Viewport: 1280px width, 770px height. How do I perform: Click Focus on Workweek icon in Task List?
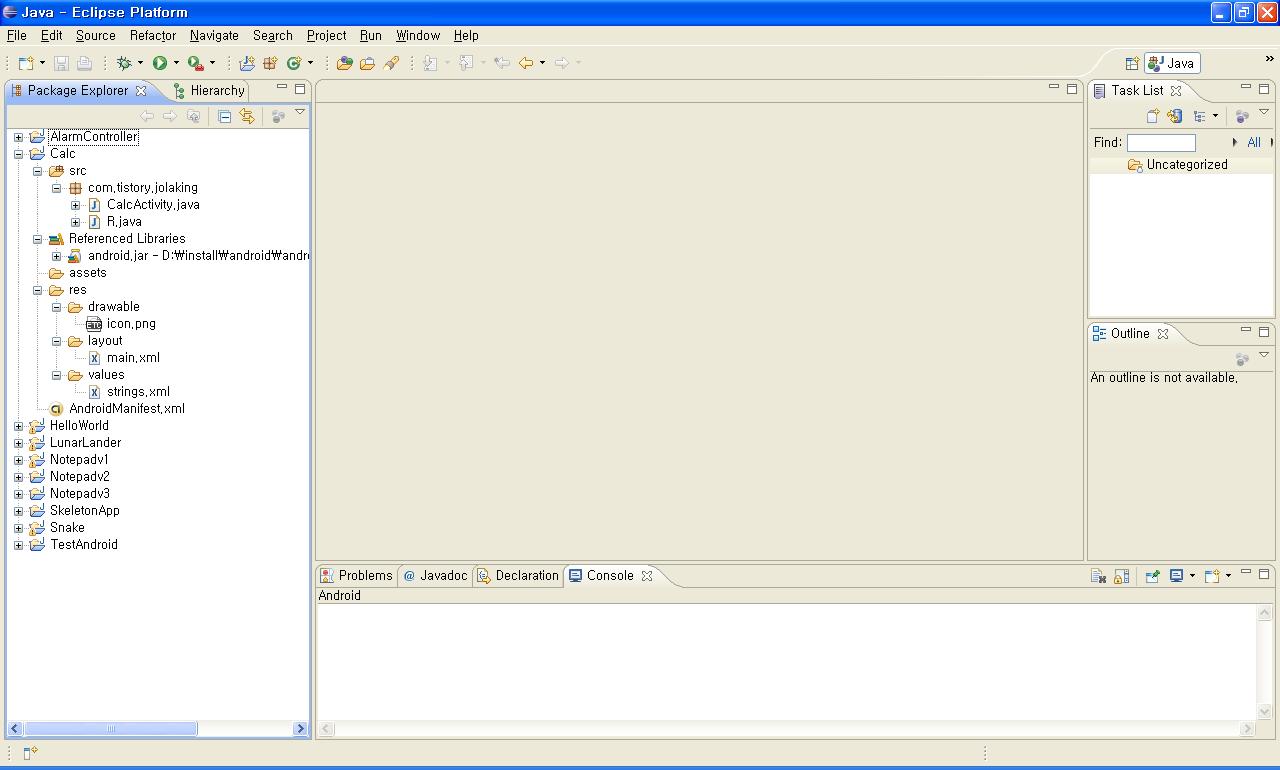(x=1242, y=116)
